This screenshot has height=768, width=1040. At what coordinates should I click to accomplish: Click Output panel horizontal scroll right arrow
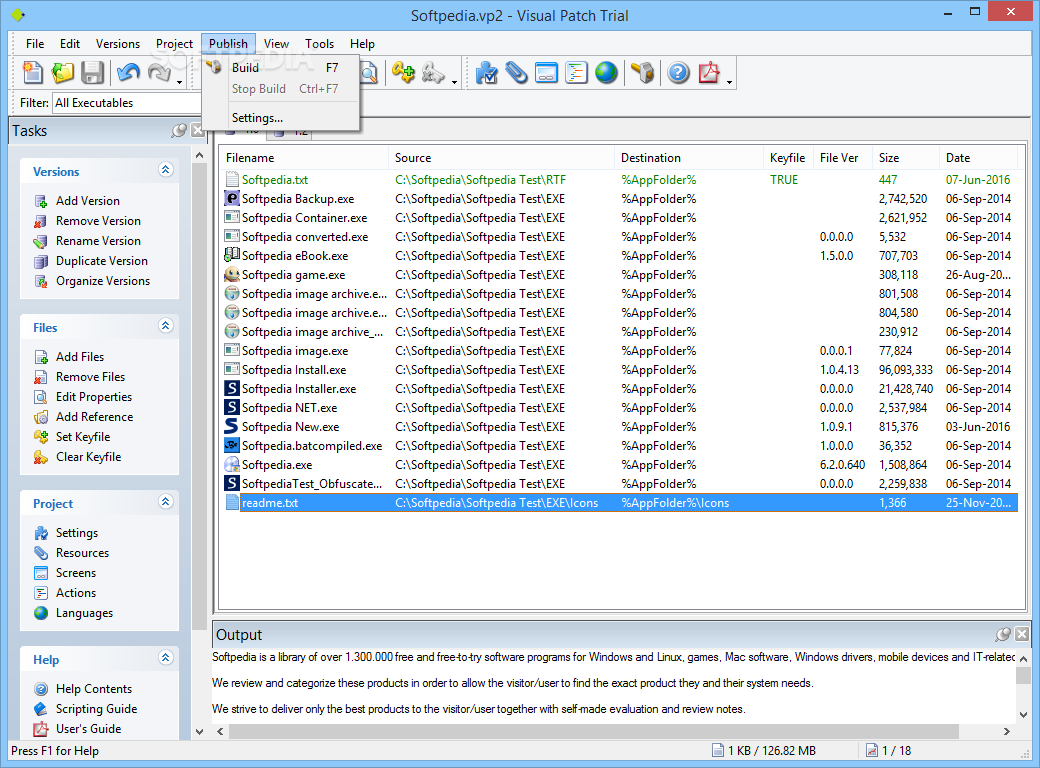[1007, 732]
